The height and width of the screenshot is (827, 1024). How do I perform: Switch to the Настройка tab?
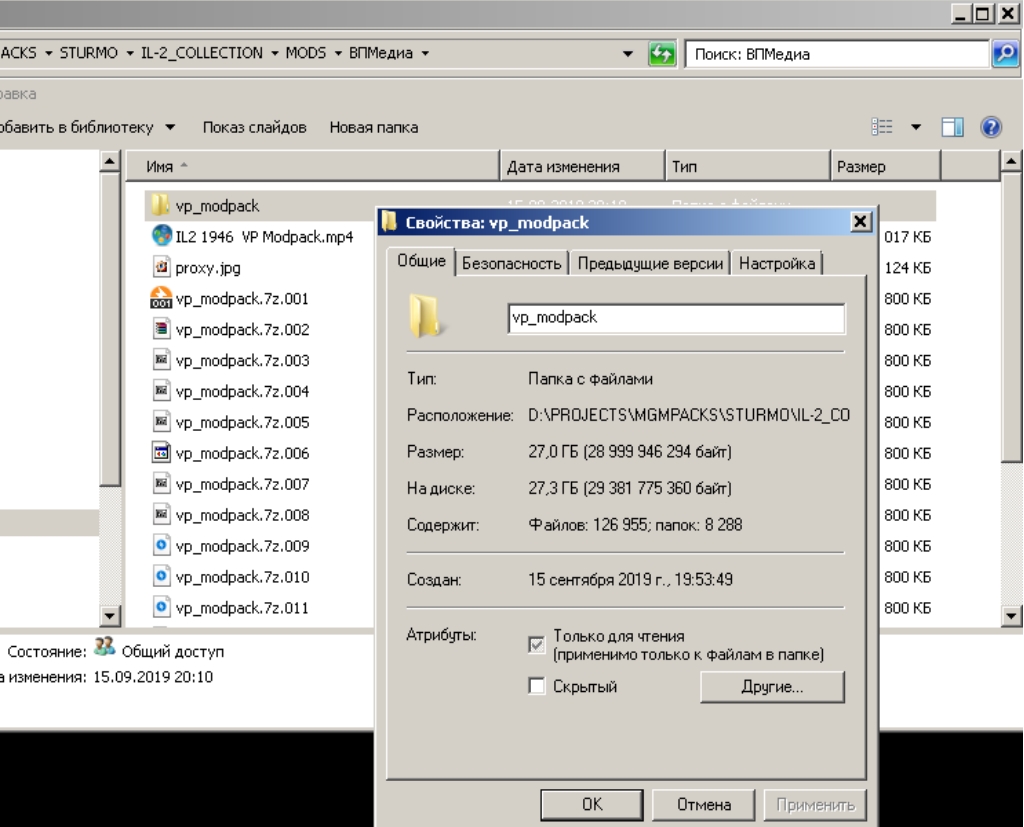tap(776, 263)
